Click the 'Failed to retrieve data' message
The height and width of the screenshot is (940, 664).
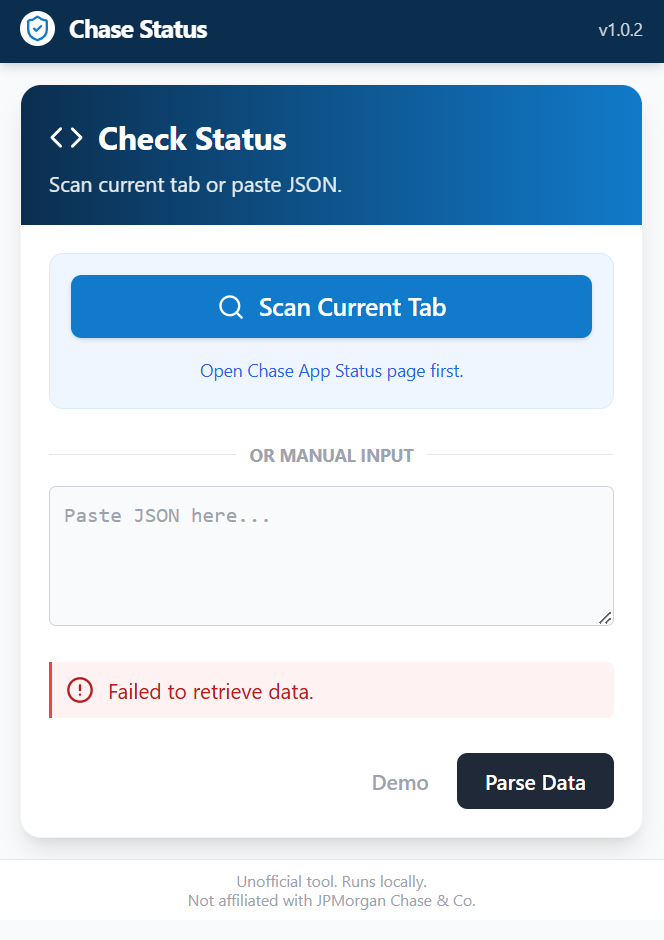[211, 691]
